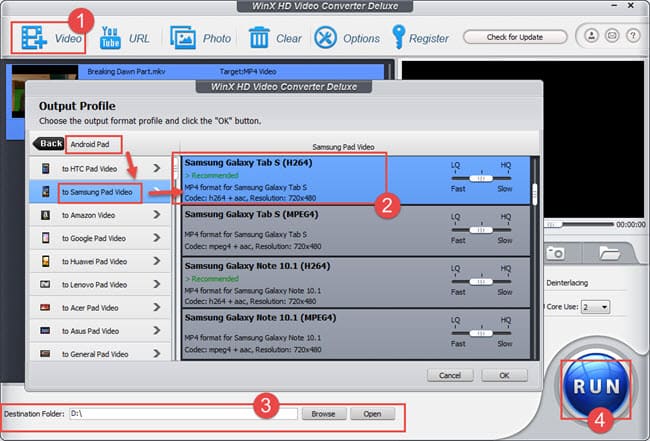Select Samsung Galaxy Note 10.1 (MPEG4) profile

(x=356, y=334)
